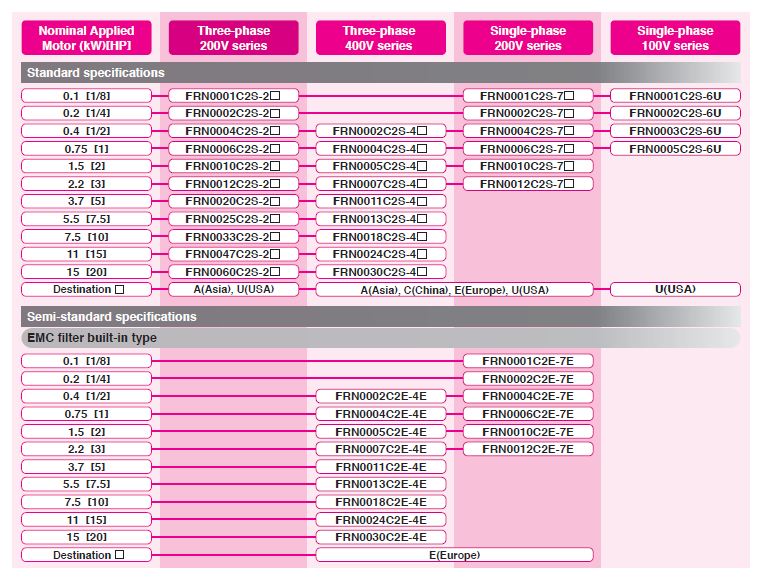Select model FRN0001C2E-7E cell
The height and width of the screenshot is (584, 762).
pos(528,361)
